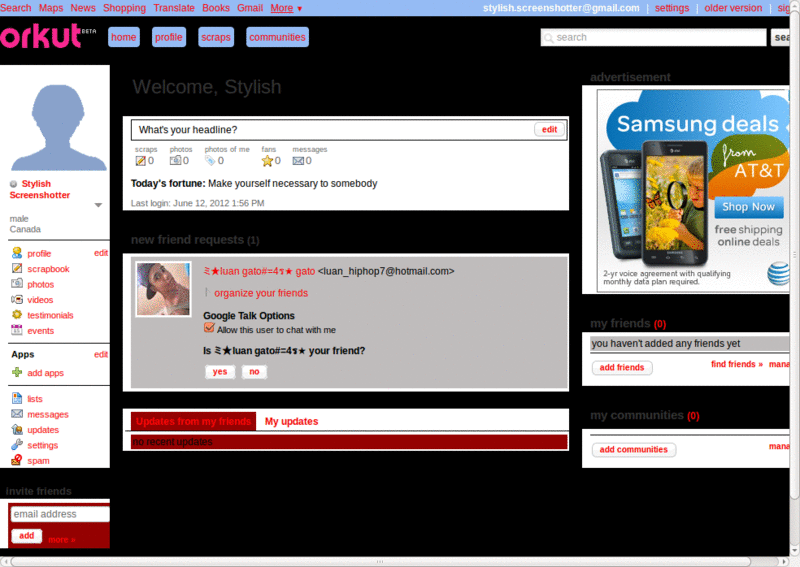The width and height of the screenshot is (800, 567).
Task: Click the photos camera icon in sidebar
Action: [17, 284]
